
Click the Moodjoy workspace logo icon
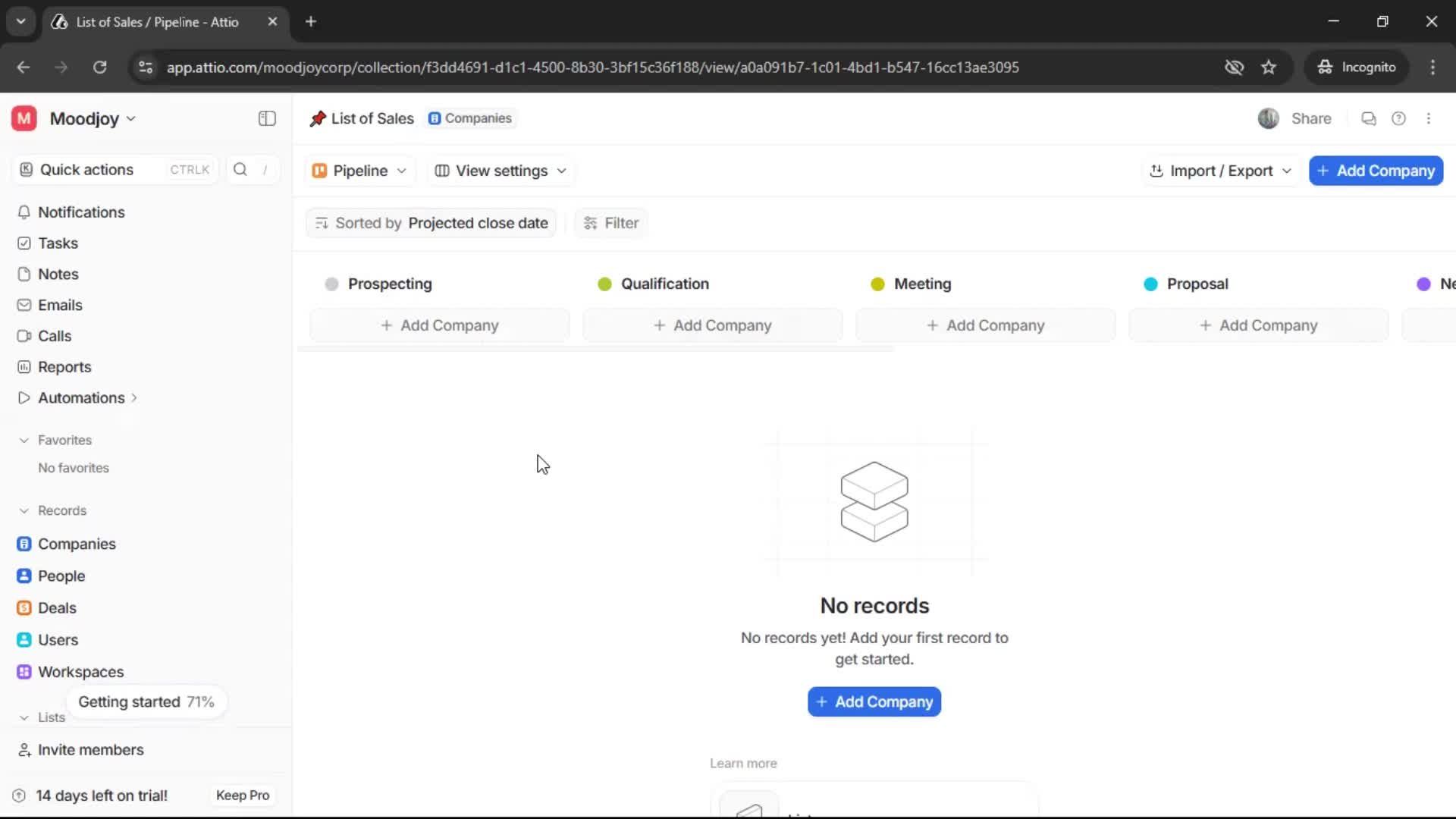coord(23,118)
